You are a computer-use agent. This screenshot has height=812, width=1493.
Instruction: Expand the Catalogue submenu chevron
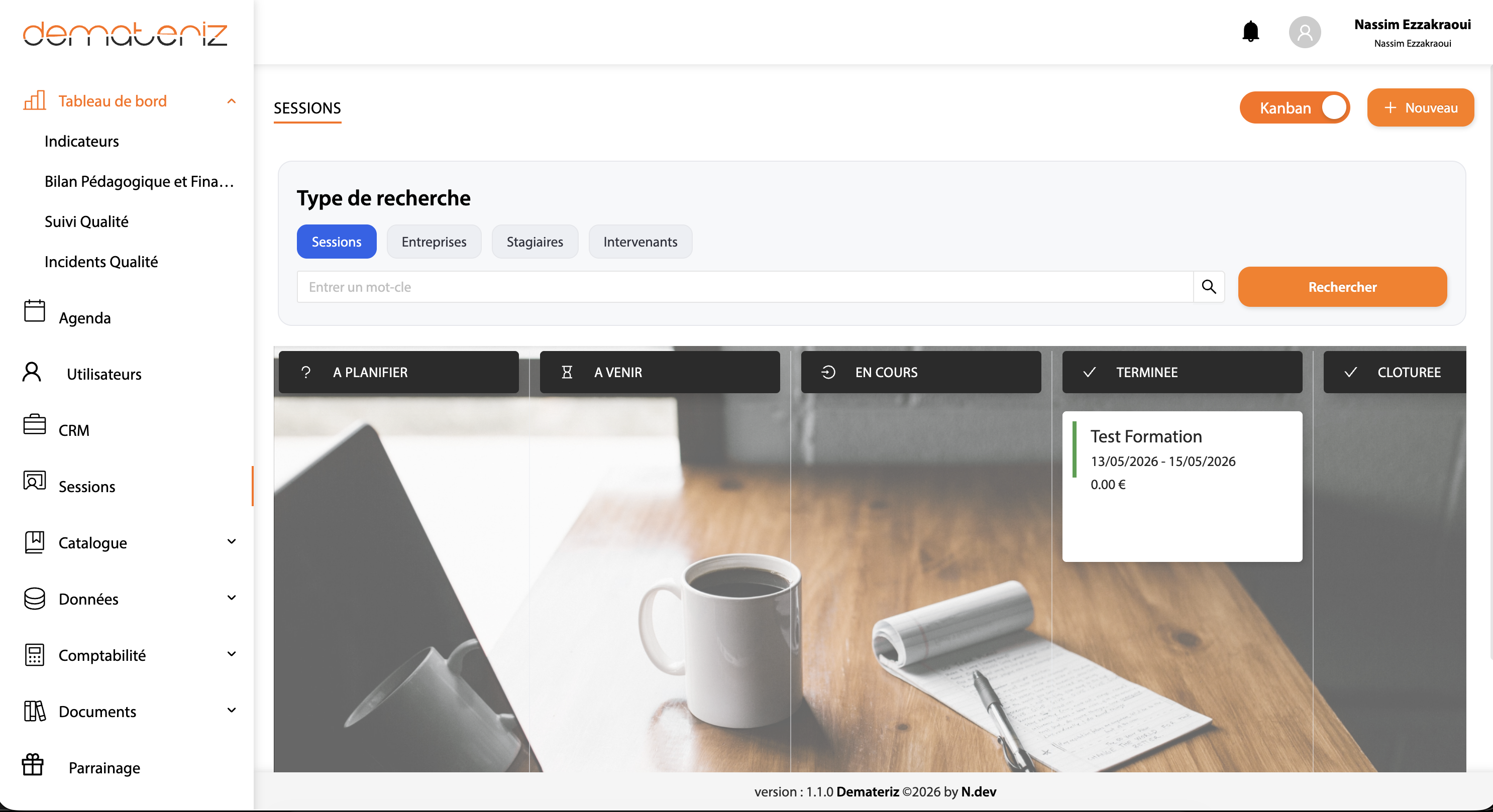pos(231,541)
